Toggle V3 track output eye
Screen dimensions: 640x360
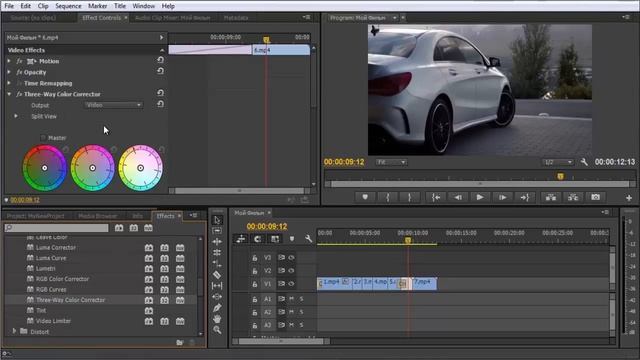coord(291,258)
